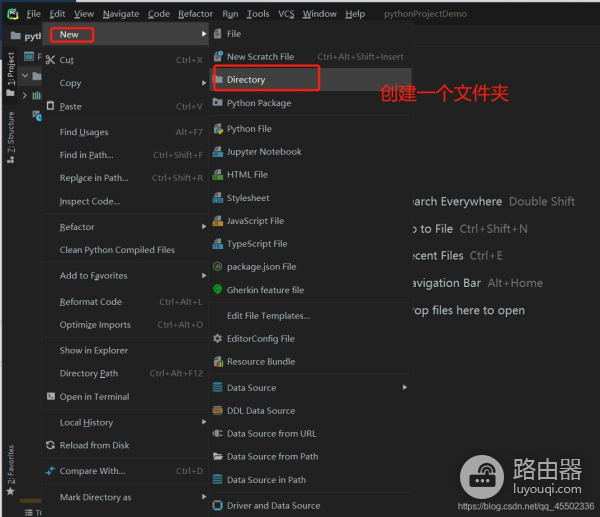Click the TypeScript File icon
Screen dimensions: 600x517
click(217, 243)
